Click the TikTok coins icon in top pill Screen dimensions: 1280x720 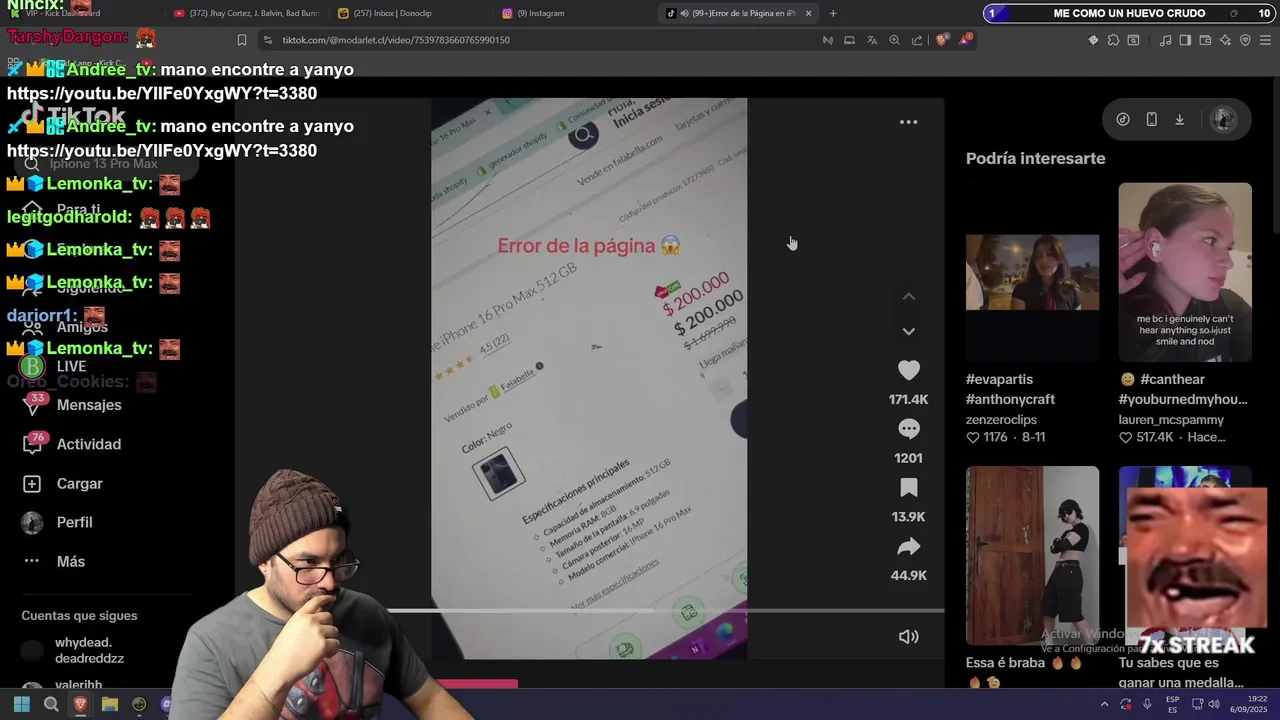click(1123, 119)
